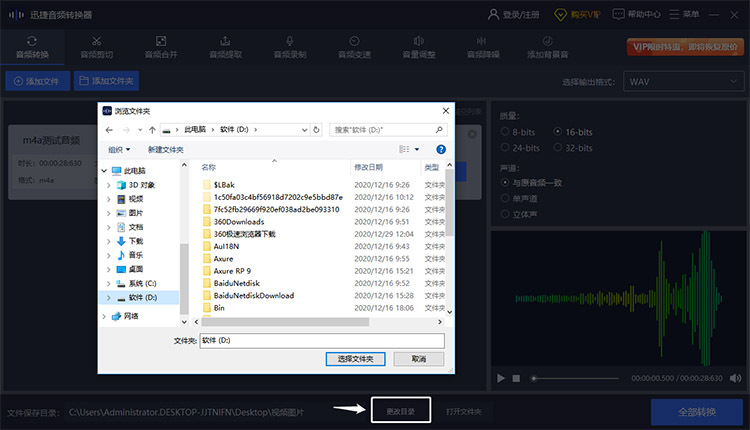Viewport: 750px width, 430px height.
Task: Stop the audio preview playback
Action: click(x=516, y=378)
